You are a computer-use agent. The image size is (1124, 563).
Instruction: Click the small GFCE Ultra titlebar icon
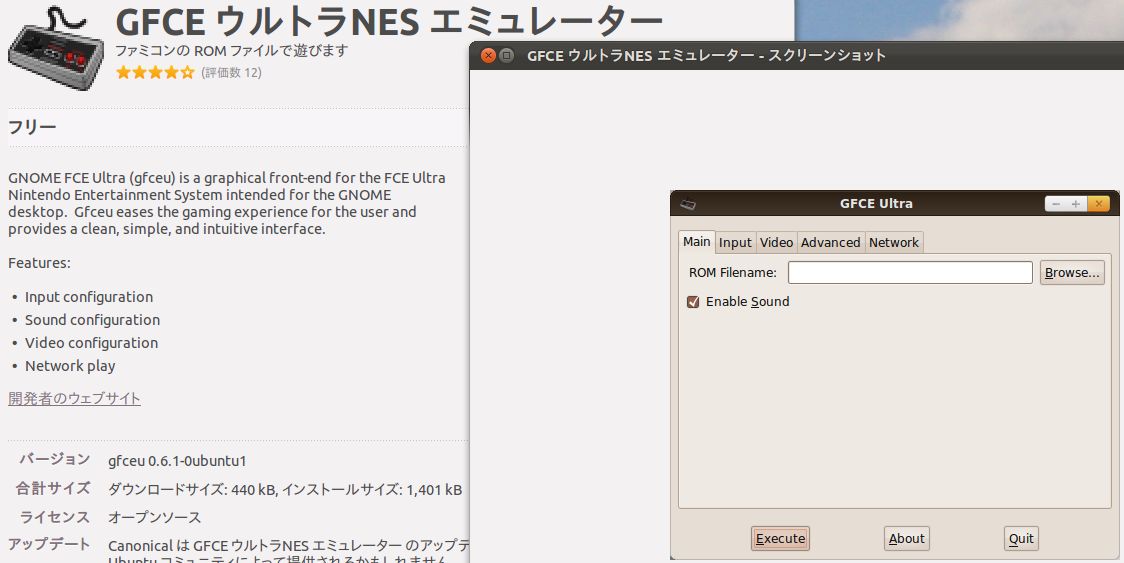click(x=688, y=204)
